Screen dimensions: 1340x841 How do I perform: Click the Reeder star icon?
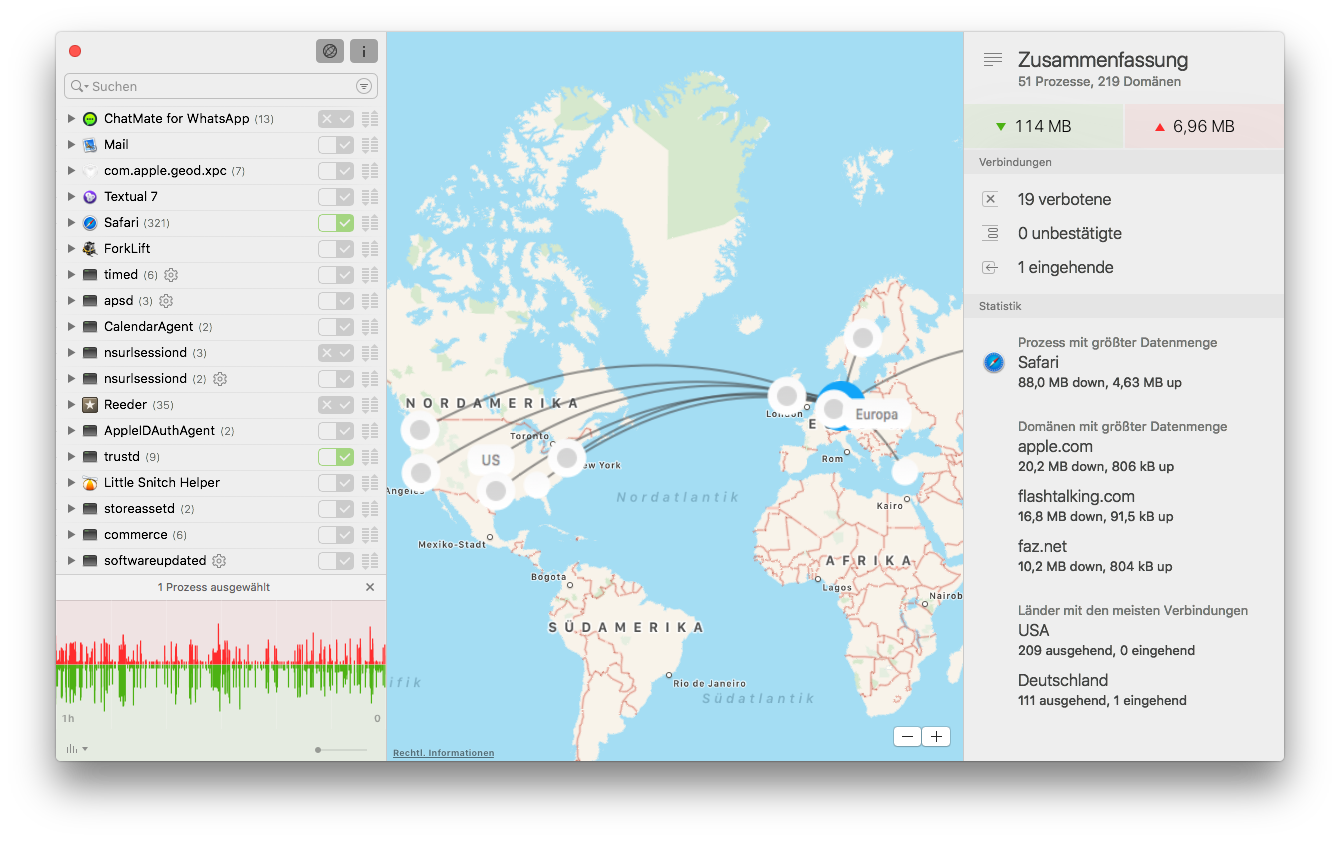point(90,405)
